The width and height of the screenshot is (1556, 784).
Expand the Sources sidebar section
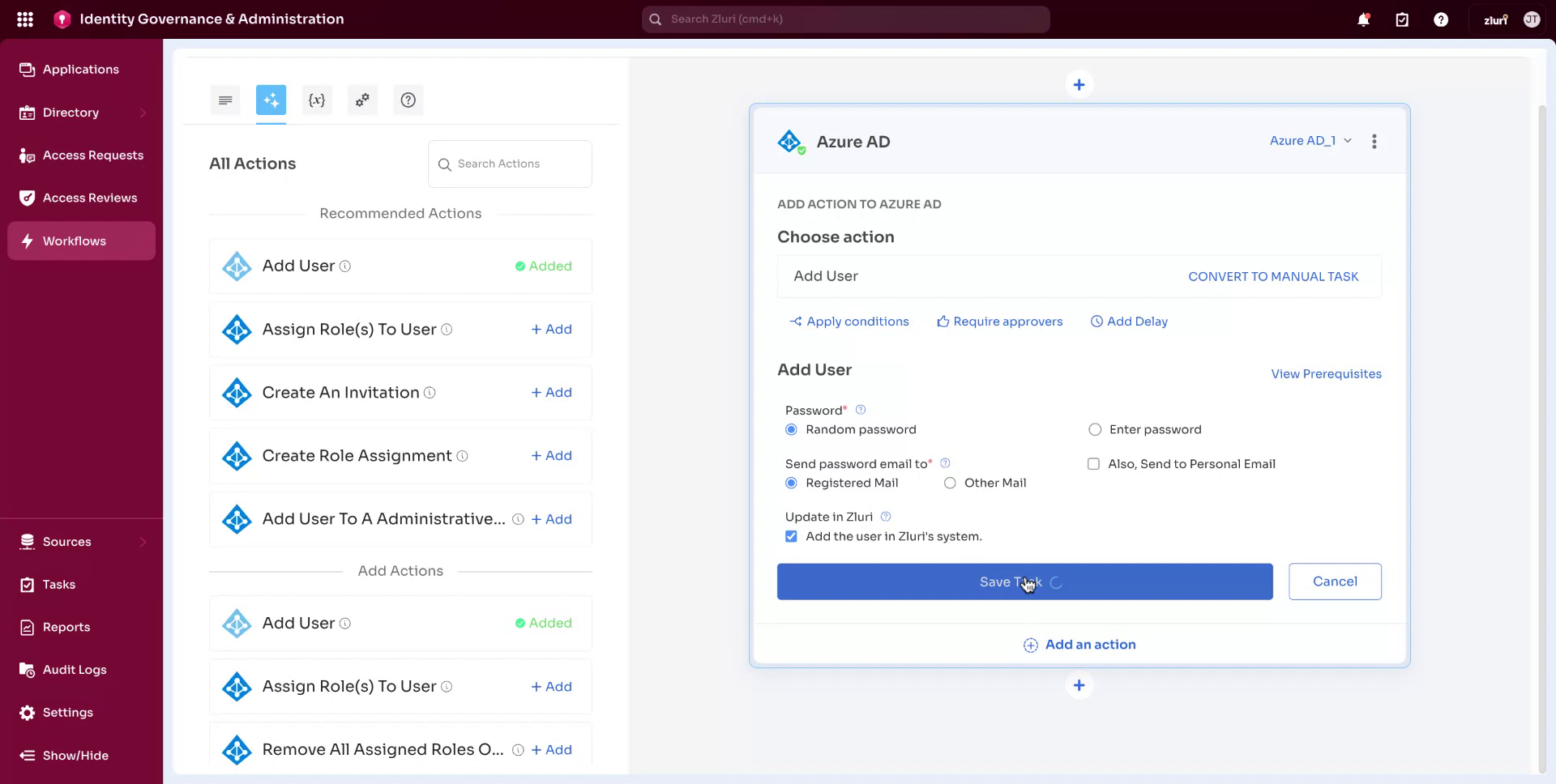[67, 541]
